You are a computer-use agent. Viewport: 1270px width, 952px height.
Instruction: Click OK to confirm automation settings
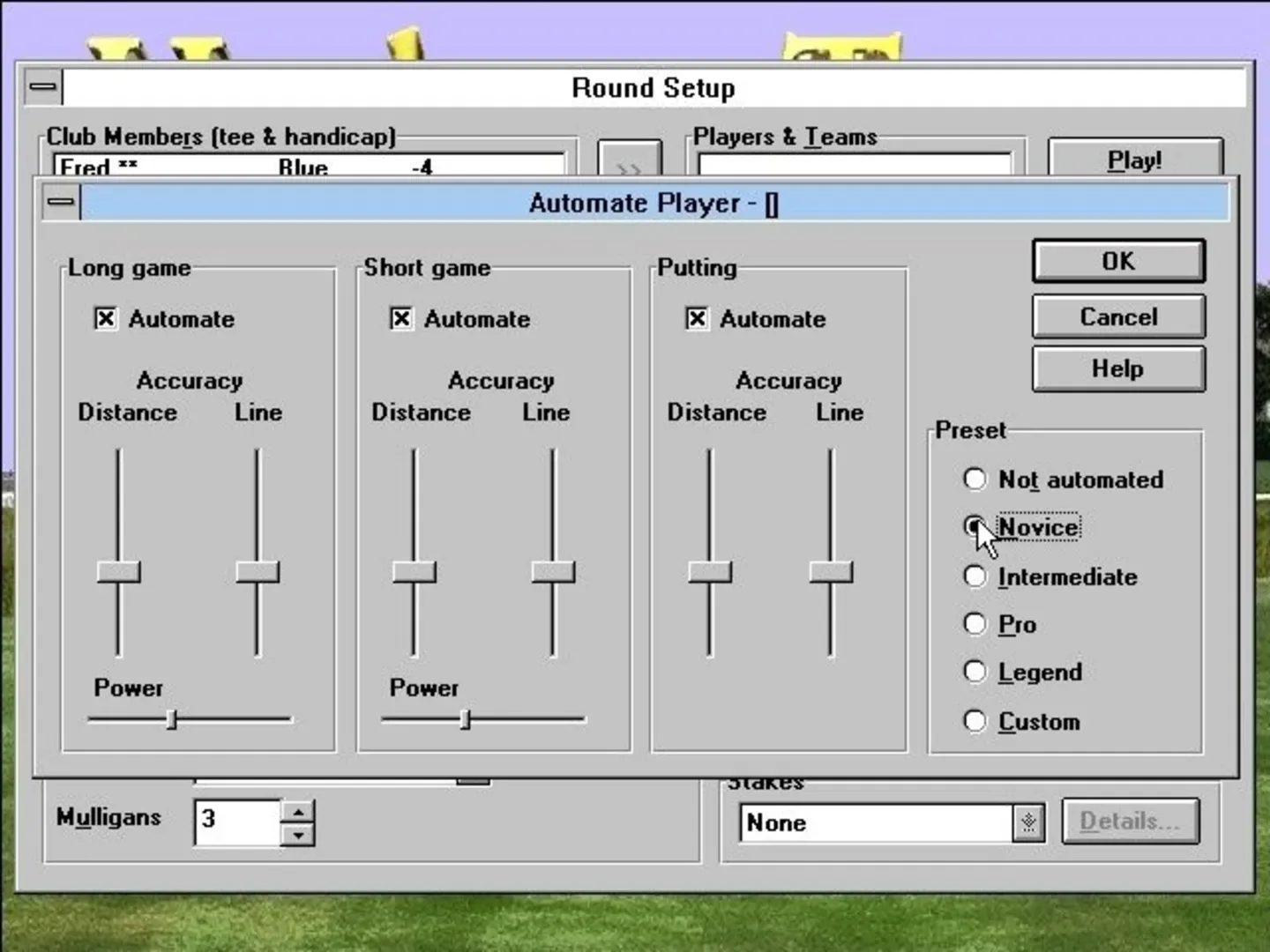pyautogui.click(x=1118, y=261)
